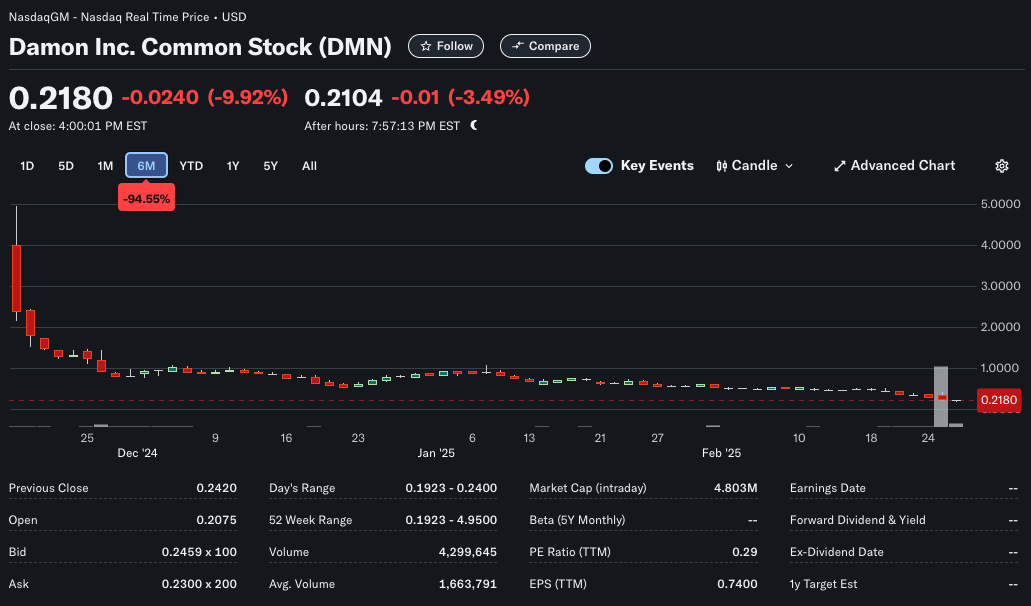Click the NasdaqGM real time price notice
The height and width of the screenshot is (606, 1031).
[128, 17]
